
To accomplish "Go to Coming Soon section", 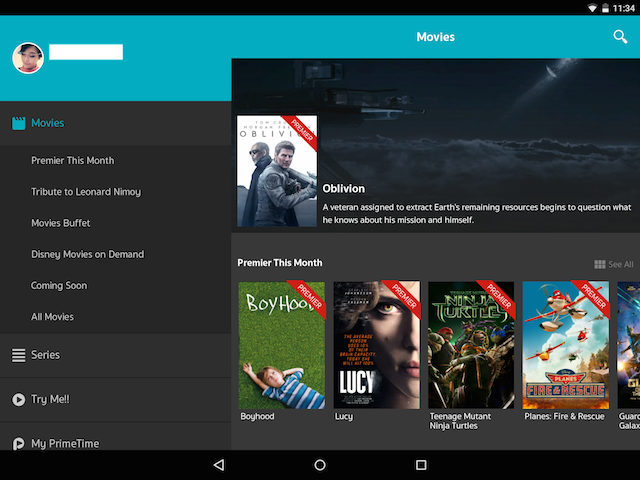I will tap(58, 286).
